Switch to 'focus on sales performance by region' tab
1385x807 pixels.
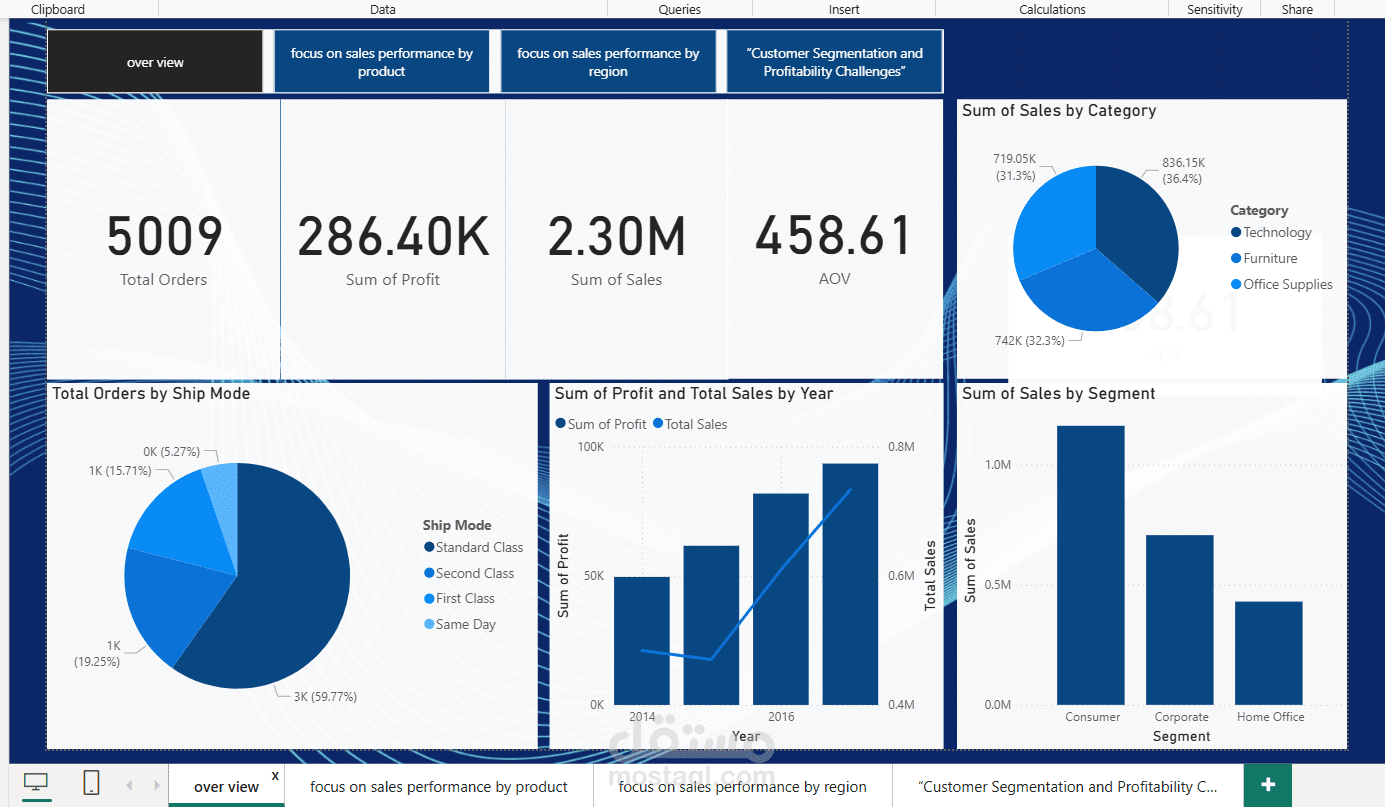(743, 786)
